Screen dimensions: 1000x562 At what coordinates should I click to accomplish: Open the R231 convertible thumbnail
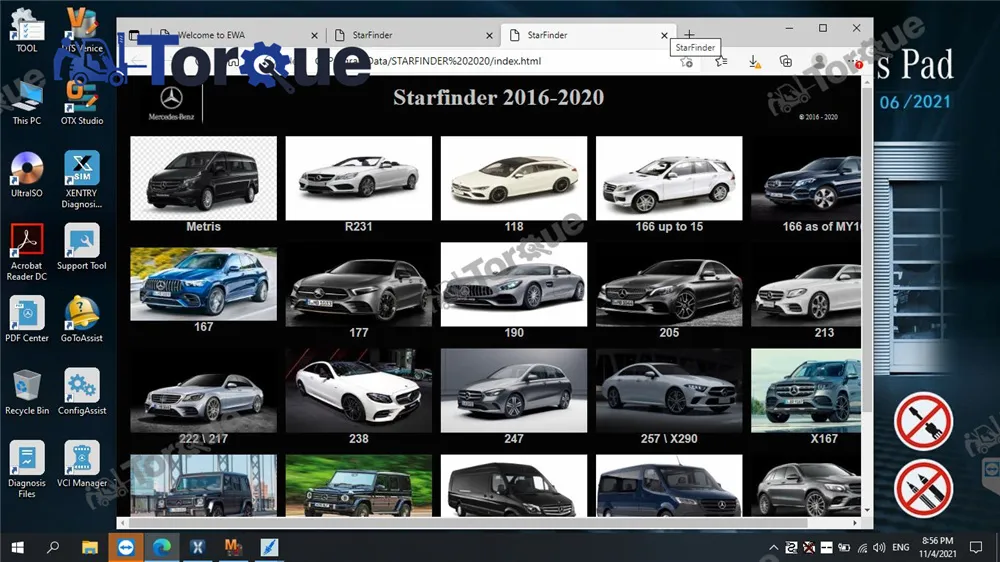click(358, 178)
